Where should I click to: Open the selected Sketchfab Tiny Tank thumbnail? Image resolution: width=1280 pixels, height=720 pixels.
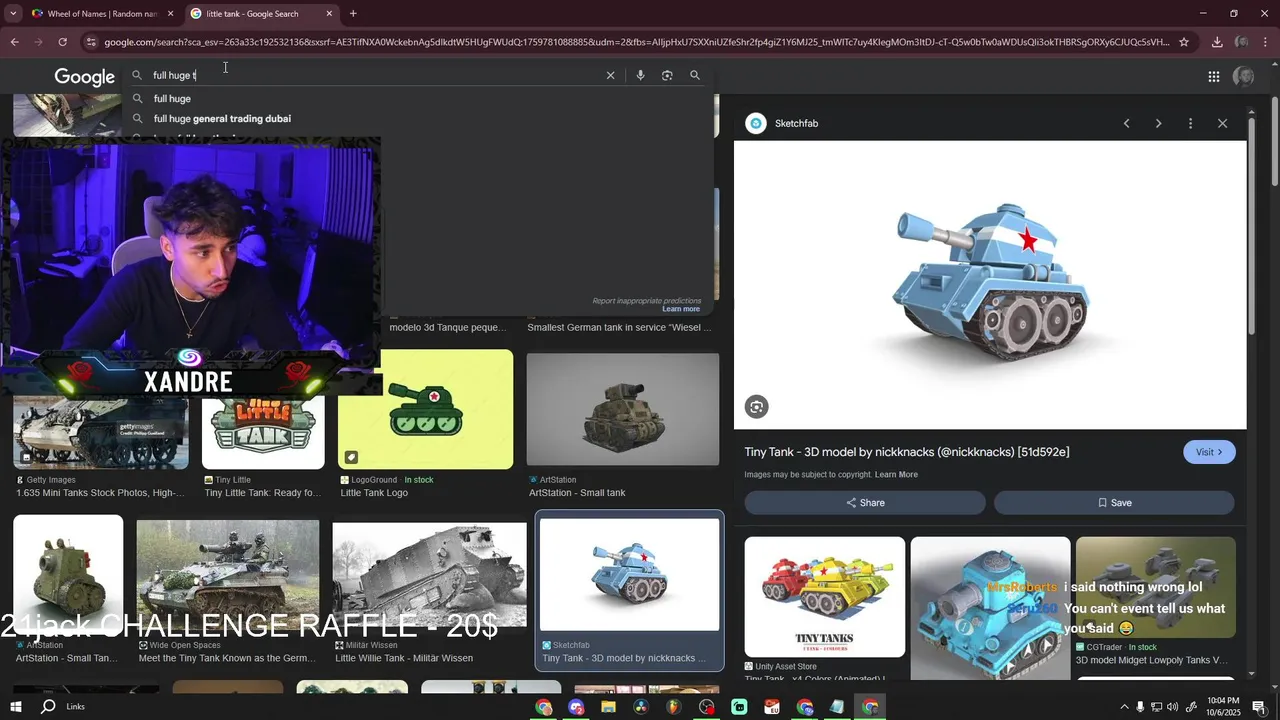tap(629, 574)
